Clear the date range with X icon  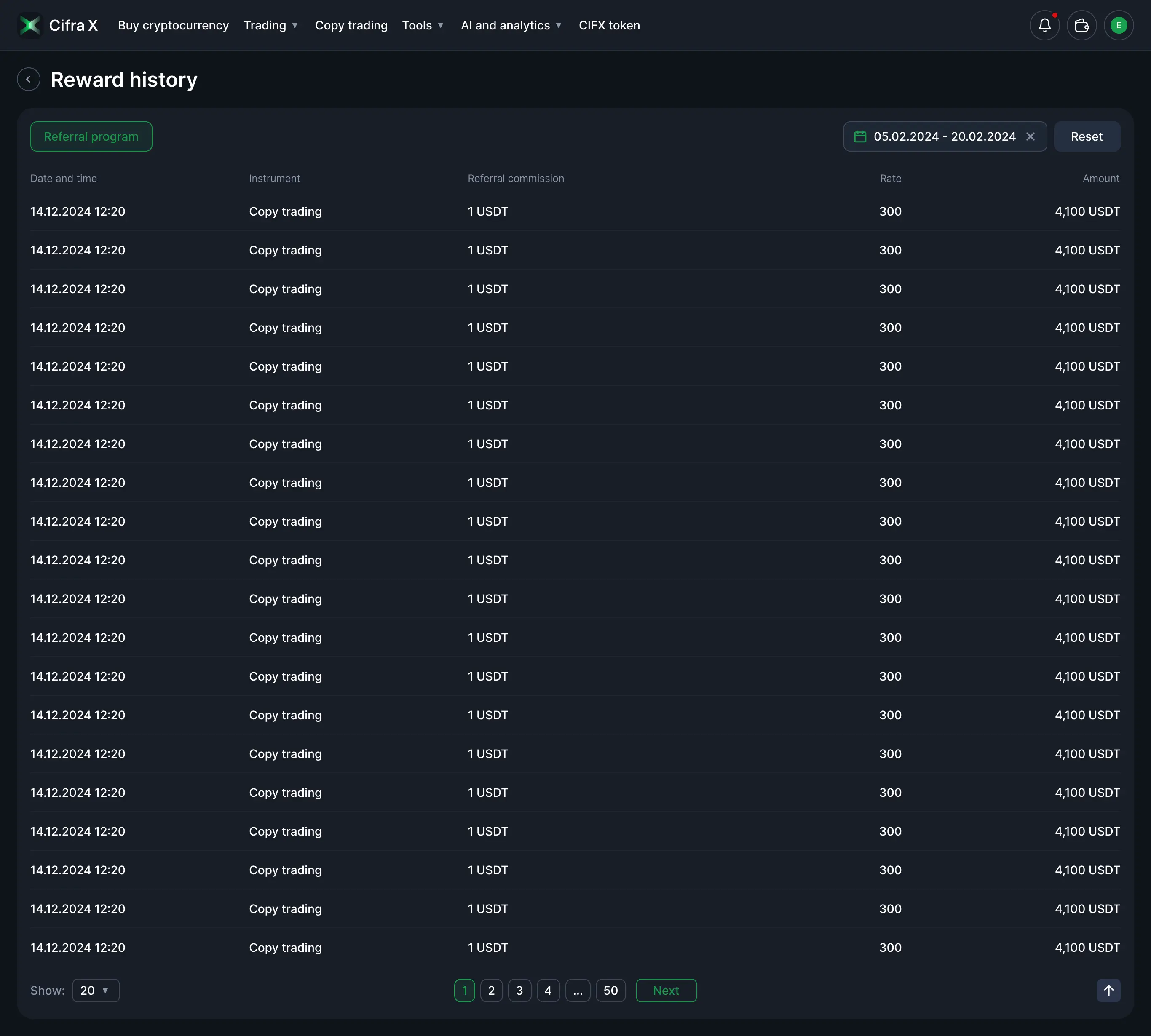coord(1030,136)
